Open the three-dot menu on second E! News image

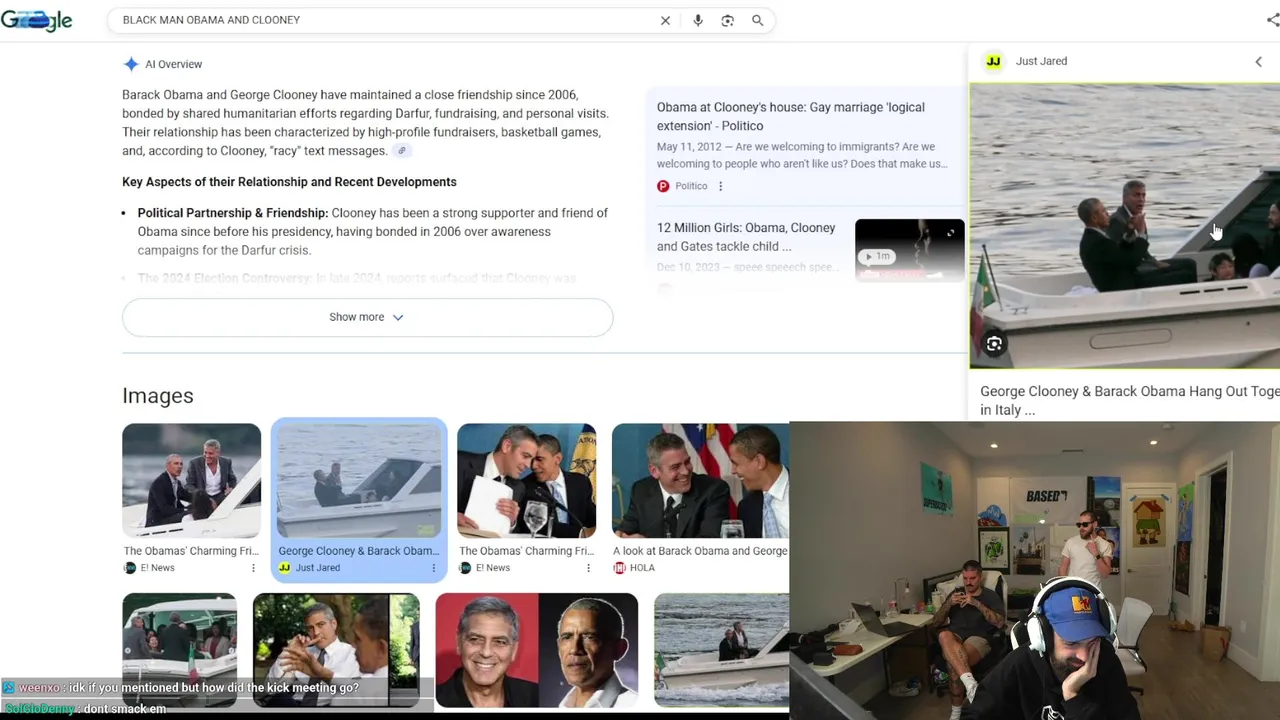588,568
